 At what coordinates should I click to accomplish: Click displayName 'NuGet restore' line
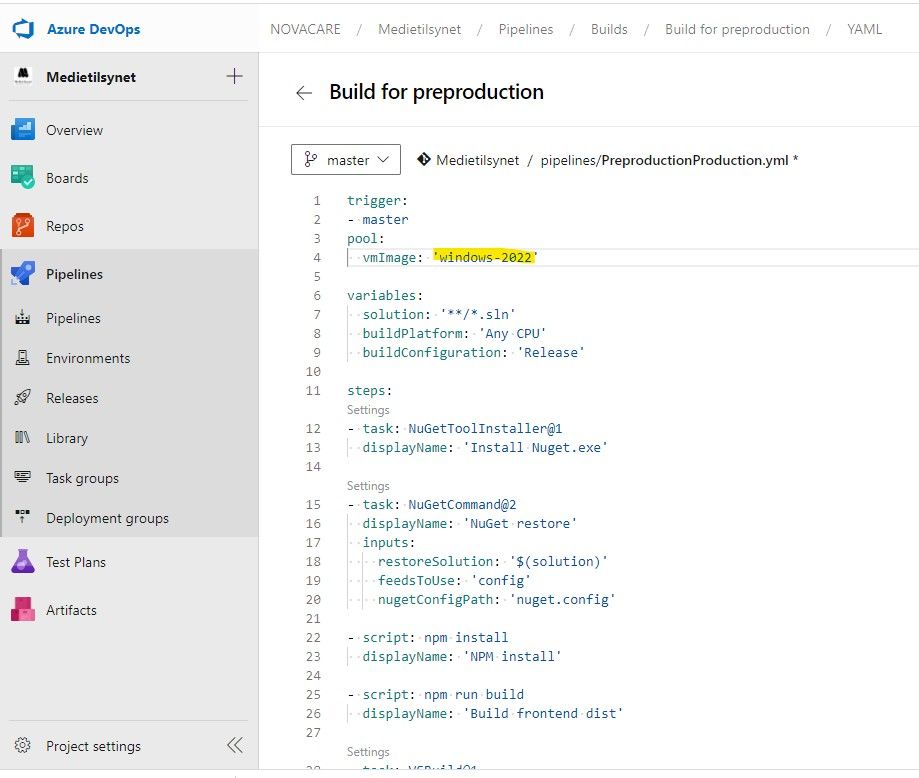point(469,523)
